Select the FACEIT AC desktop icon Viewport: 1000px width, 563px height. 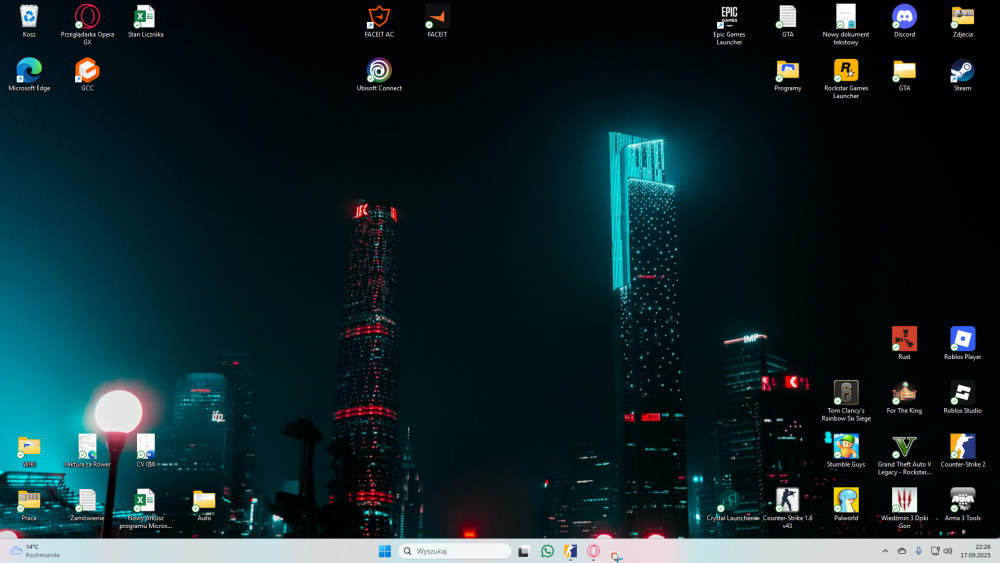click(379, 21)
